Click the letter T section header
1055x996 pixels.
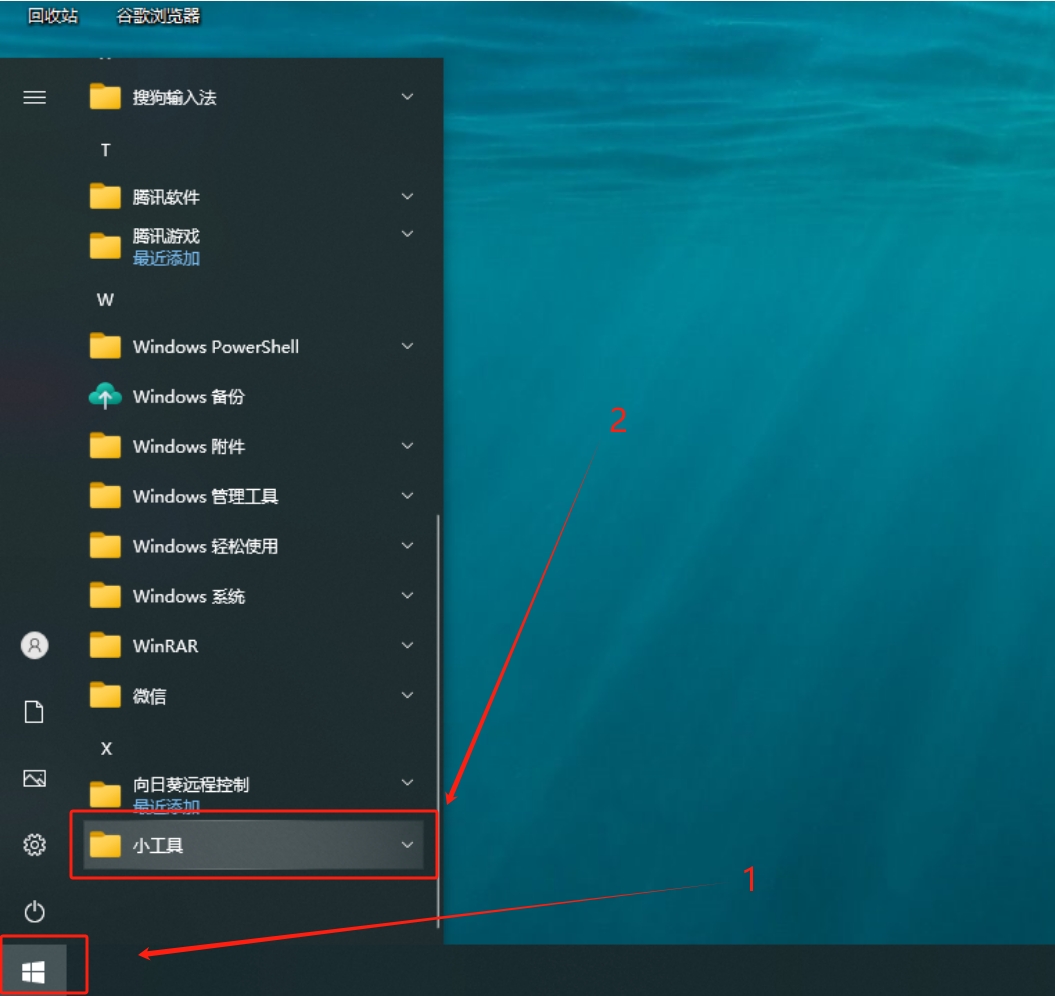pyautogui.click(x=105, y=150)
